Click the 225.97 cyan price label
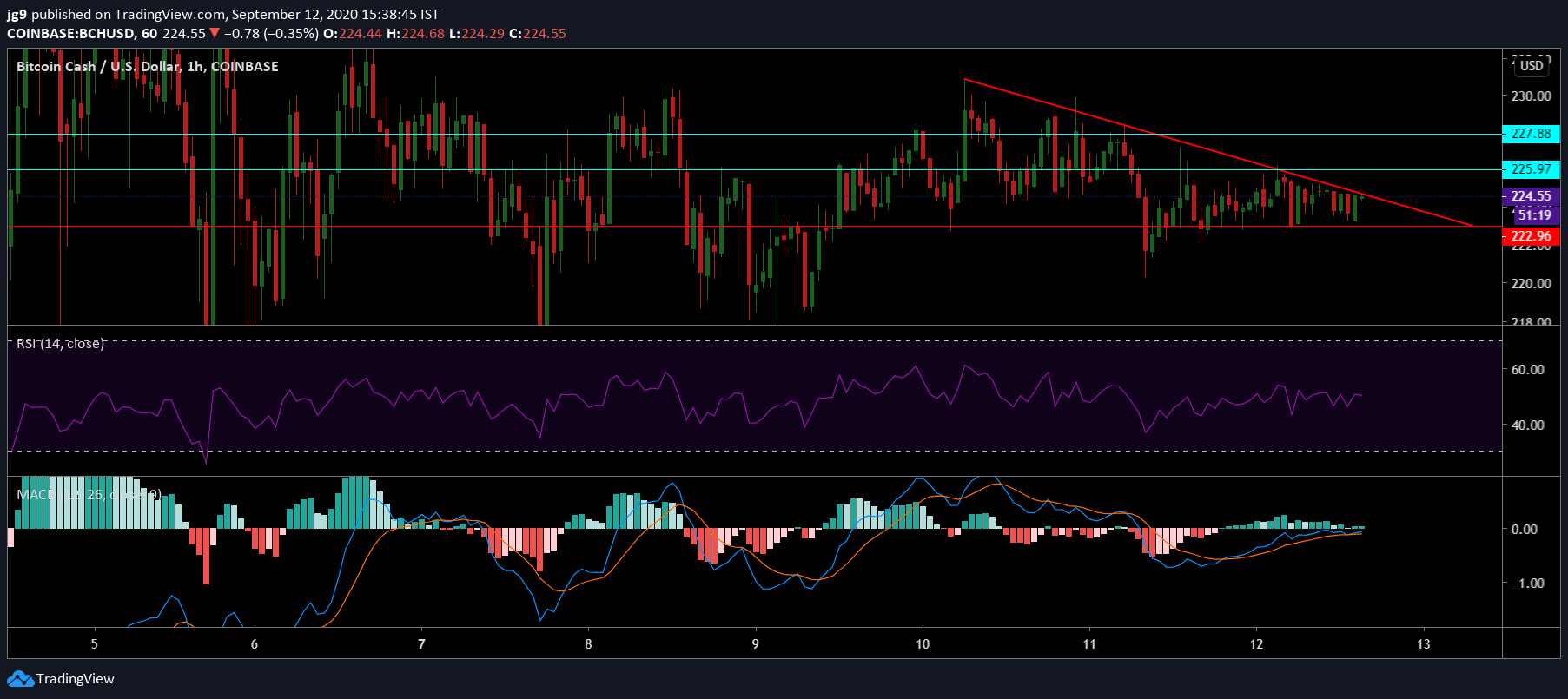The image size is (1568, 699). click(x=1531, y=169)
